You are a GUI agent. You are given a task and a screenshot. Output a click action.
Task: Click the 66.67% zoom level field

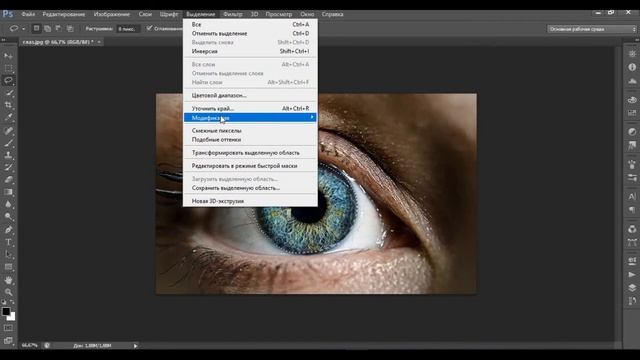coord(29,345)
